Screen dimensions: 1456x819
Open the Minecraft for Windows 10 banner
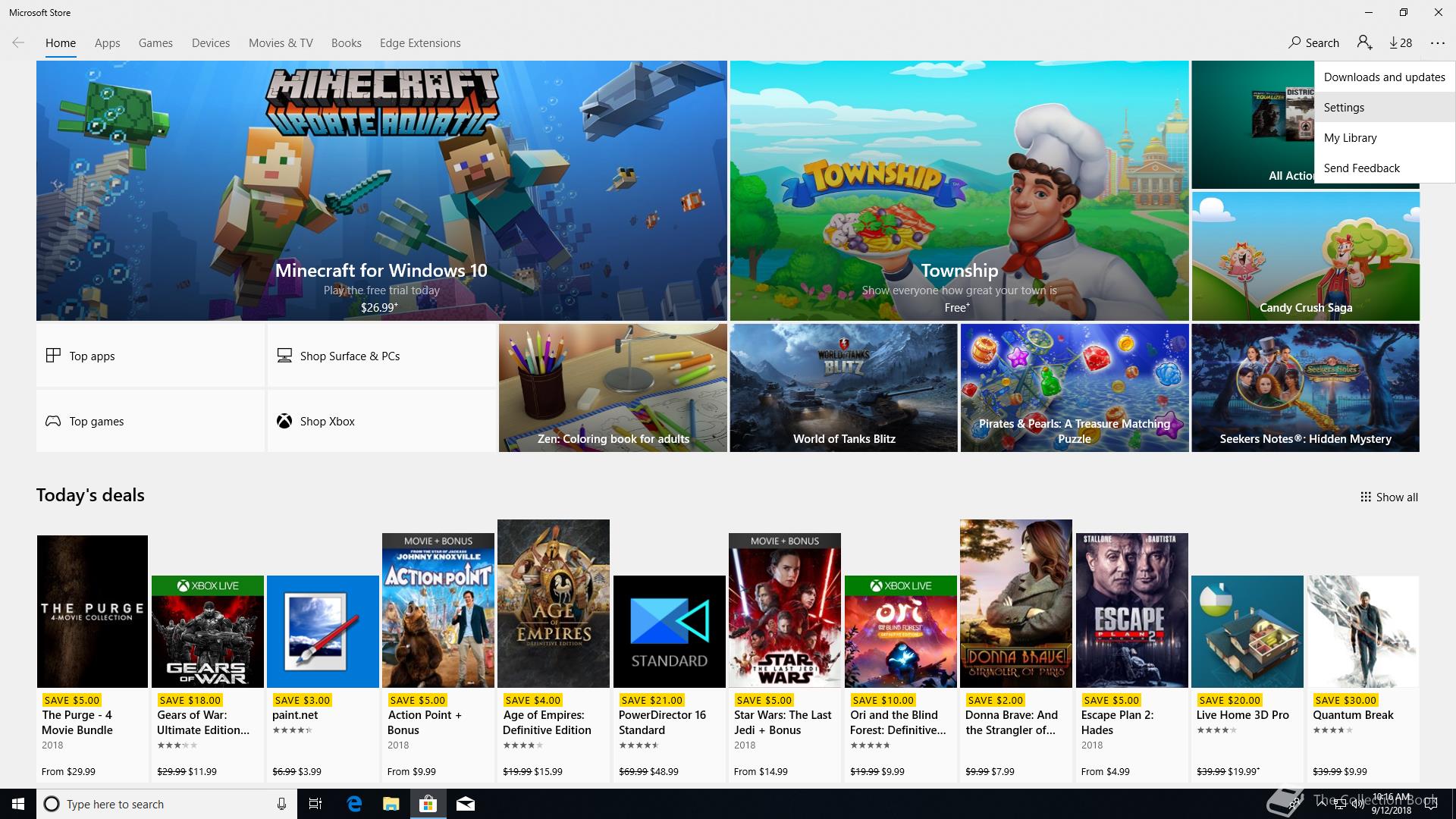(x=381, y=190)
